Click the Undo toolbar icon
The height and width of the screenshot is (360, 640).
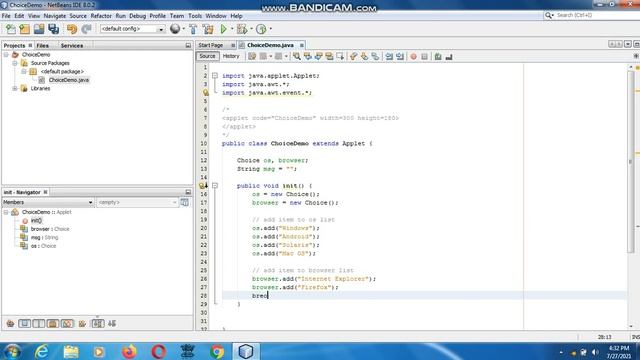[x=72, y=29]
